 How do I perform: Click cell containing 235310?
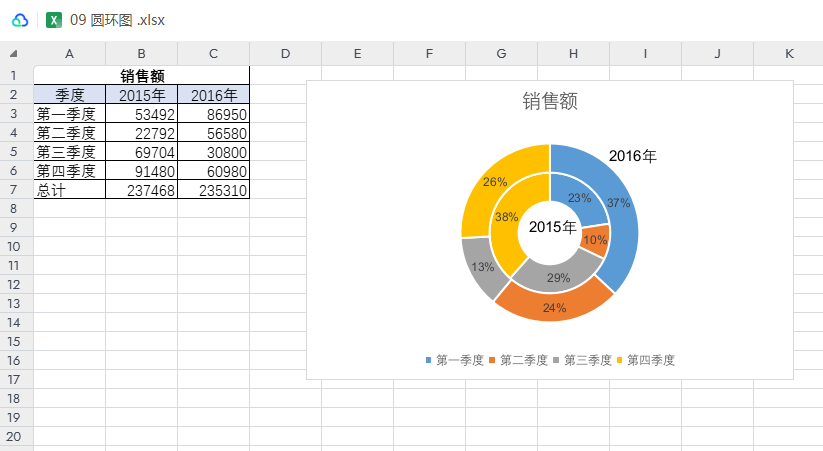(x=213, y=190)
